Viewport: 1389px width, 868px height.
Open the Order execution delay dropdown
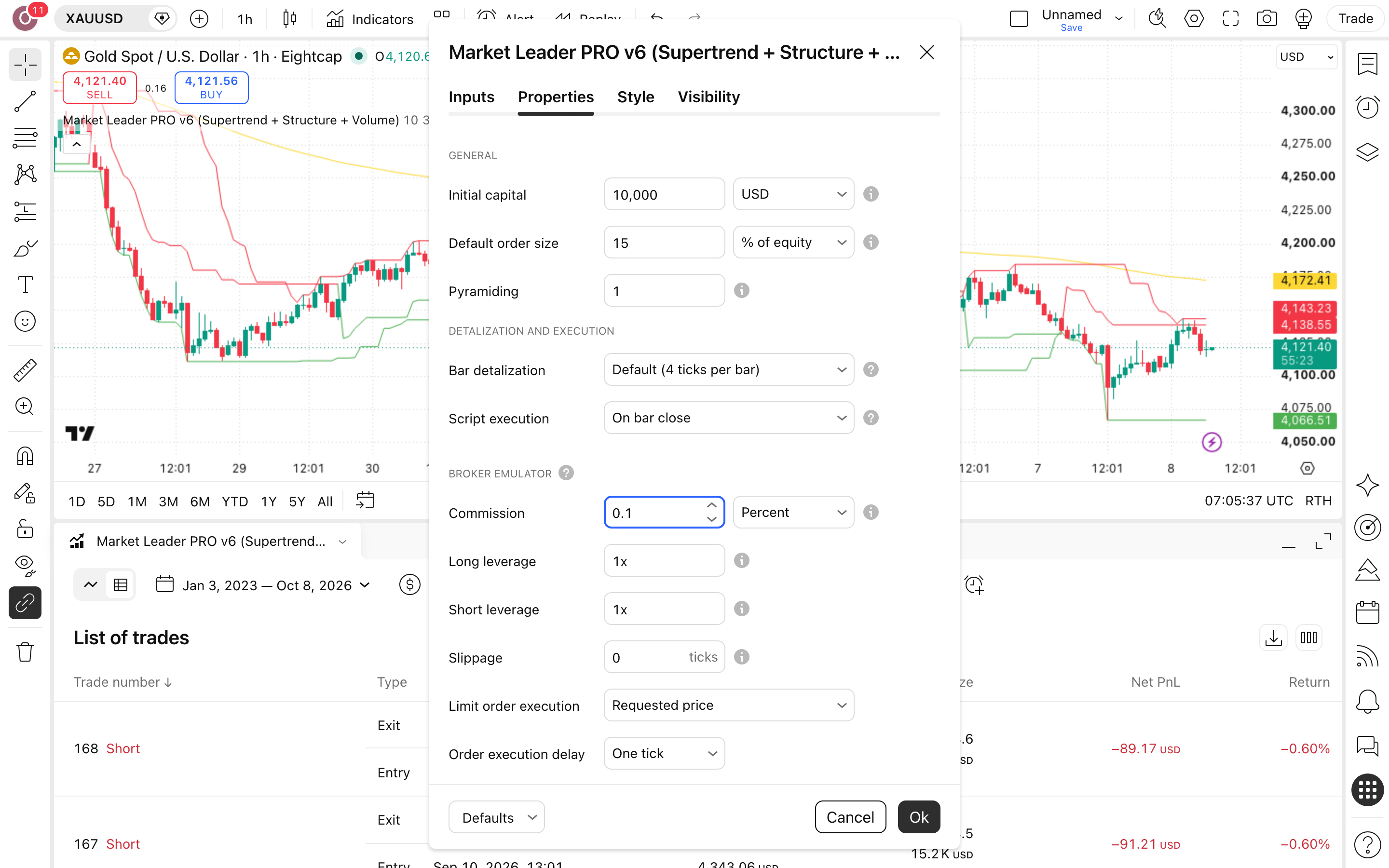(664, 753)
